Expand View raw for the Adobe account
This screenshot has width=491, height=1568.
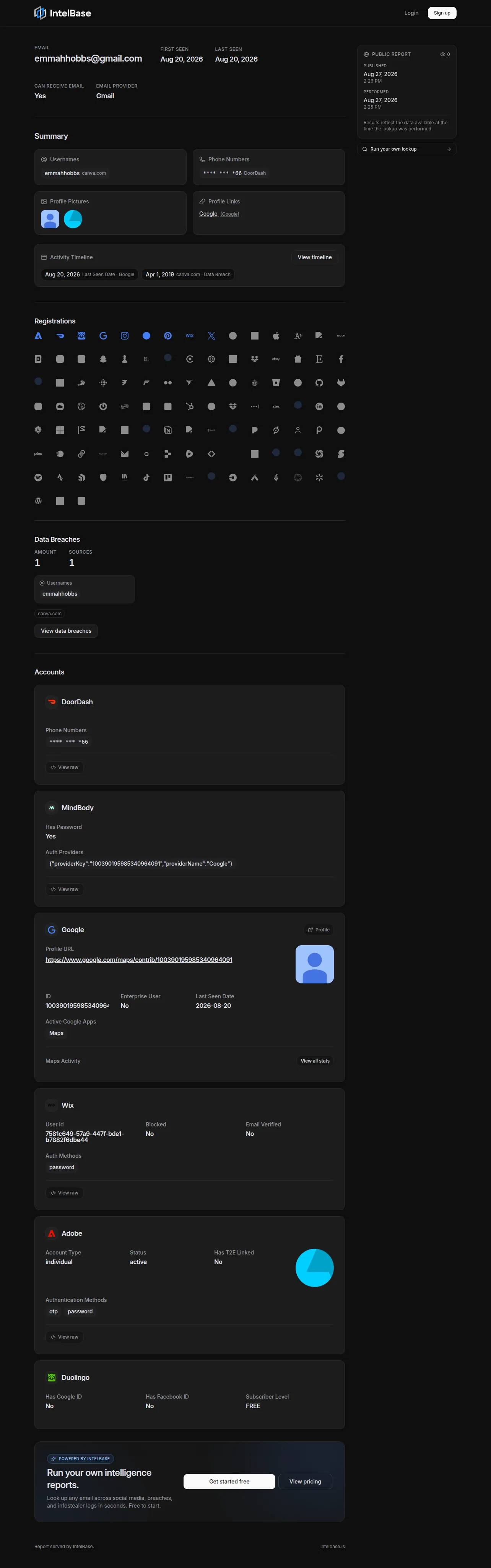click(x=65, y=1337)
